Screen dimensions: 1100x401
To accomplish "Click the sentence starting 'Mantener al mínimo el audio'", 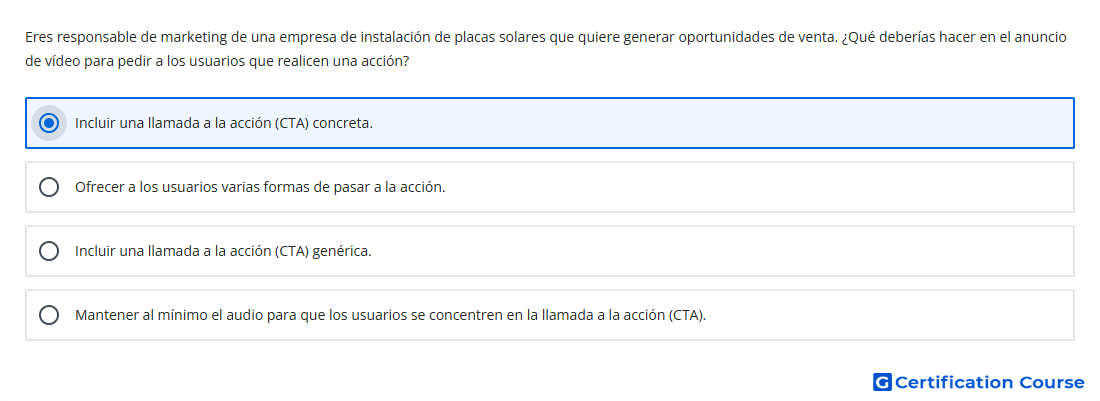I will pos(390,315).
